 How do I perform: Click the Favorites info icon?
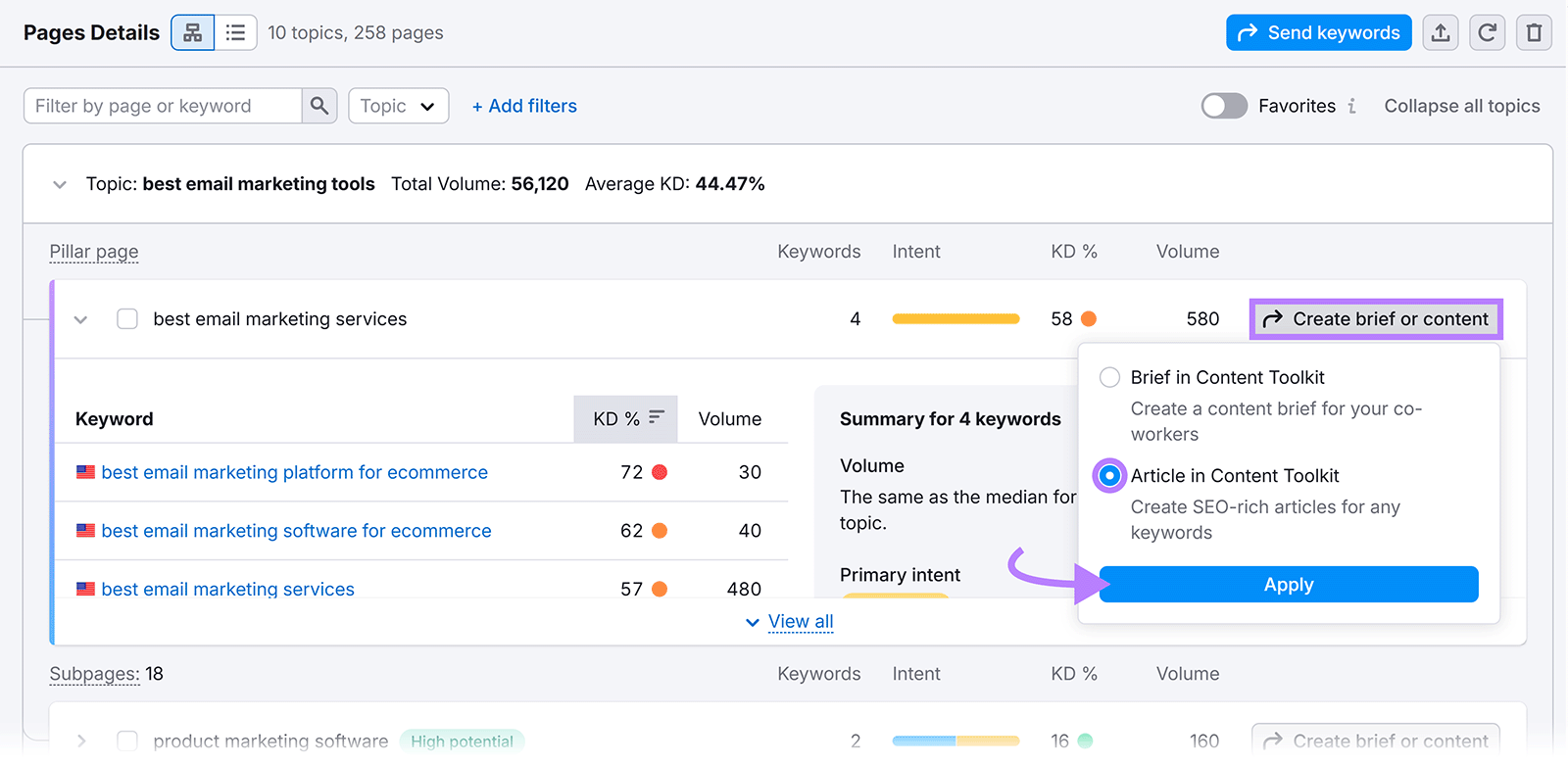coord(1352,106)
